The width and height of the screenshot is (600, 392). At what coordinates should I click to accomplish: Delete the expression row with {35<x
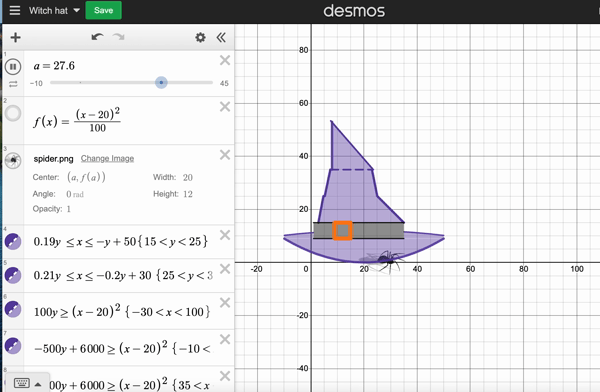click(x=225, y=376)
